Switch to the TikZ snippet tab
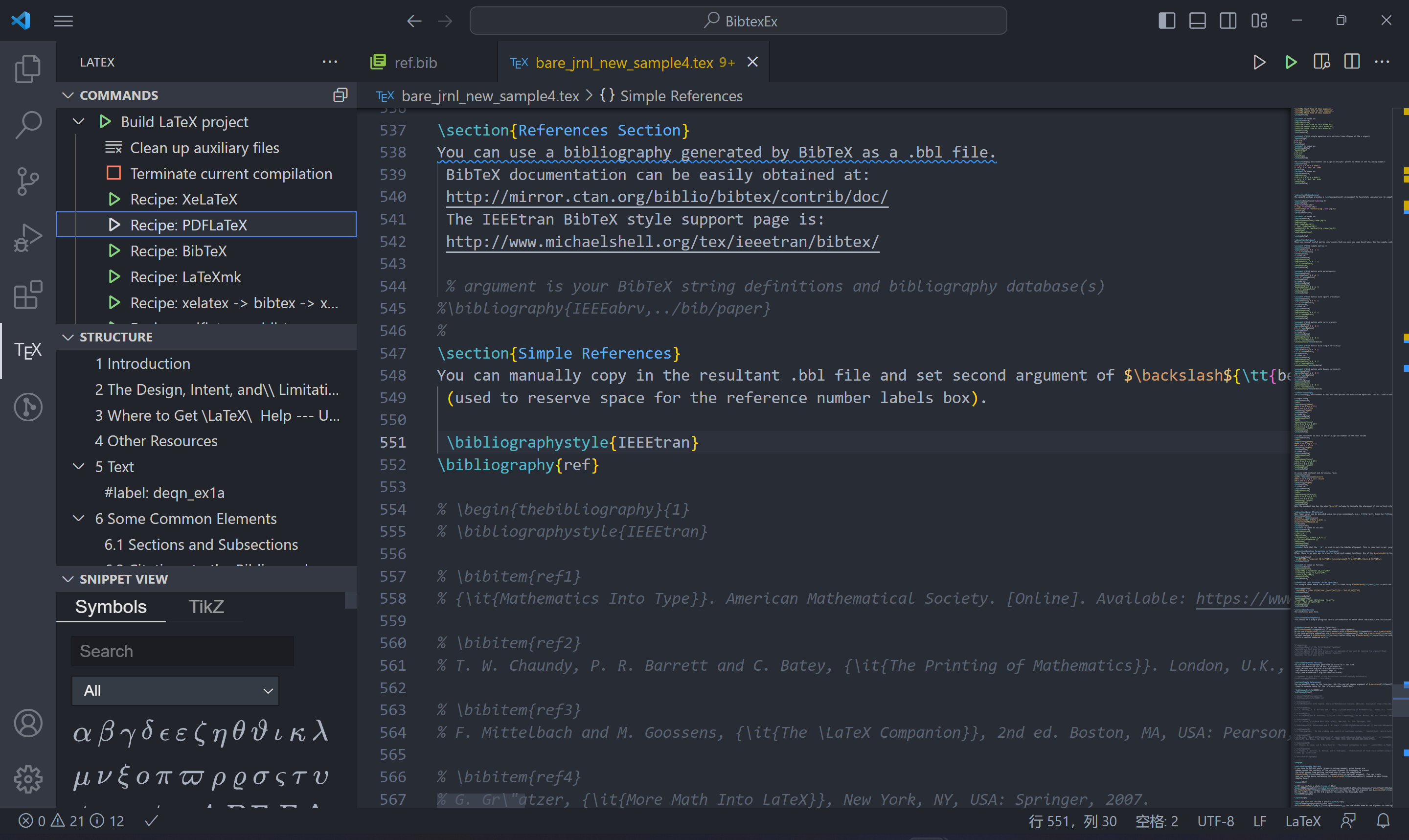This screenshot has height=840, width=1409. tap(206, 606)
